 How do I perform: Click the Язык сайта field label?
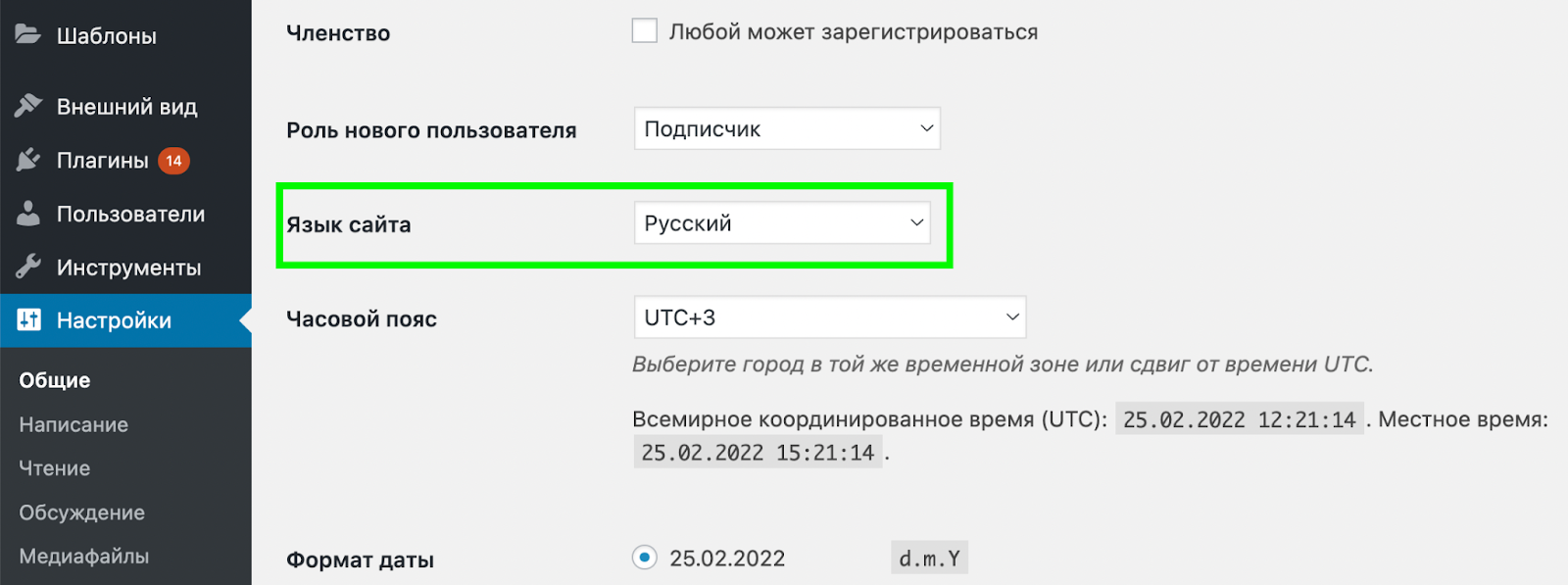pyautogui.click(x=349, y=224)
